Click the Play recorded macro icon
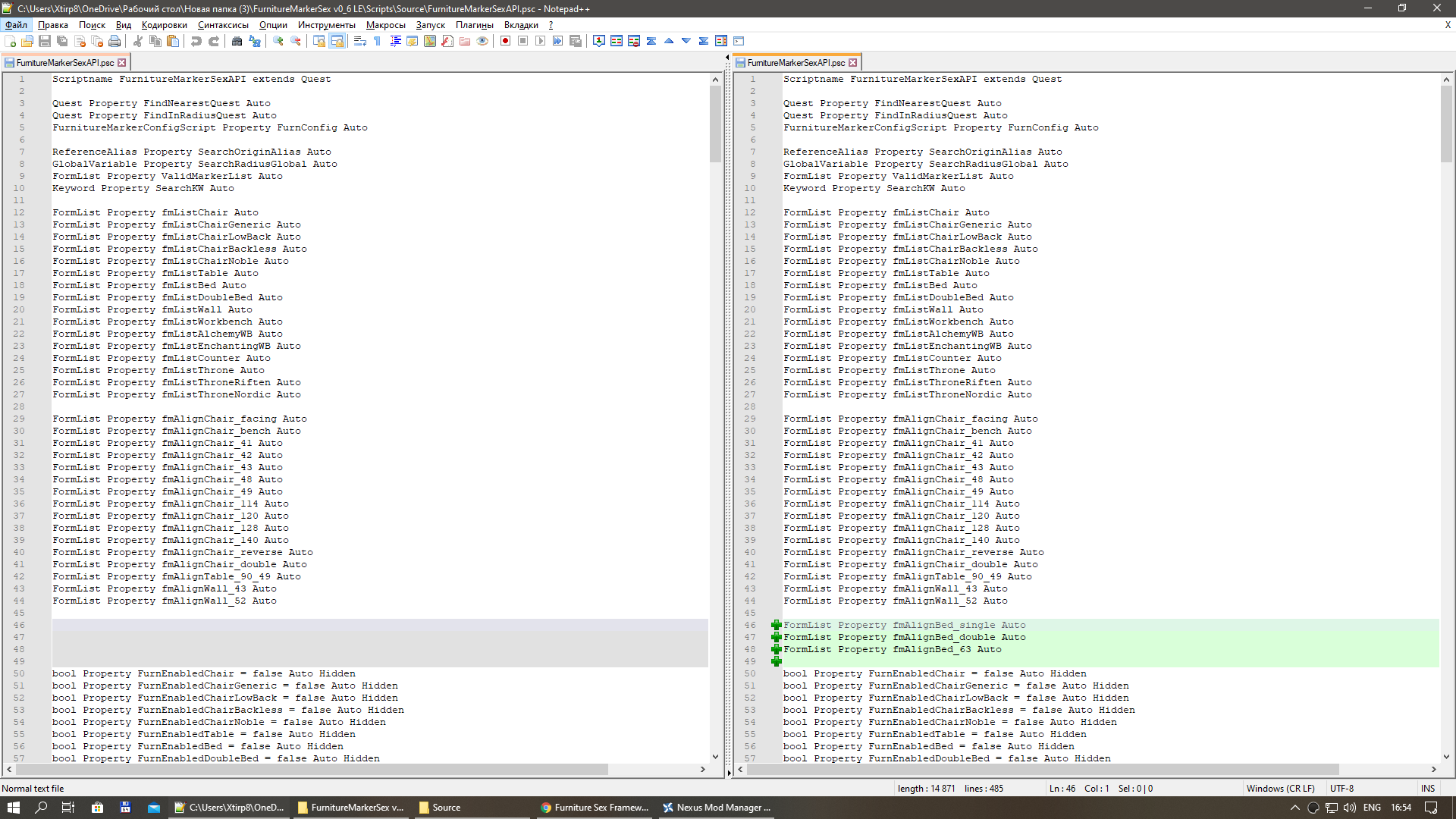1456x819 pixels. coord(541,41)
